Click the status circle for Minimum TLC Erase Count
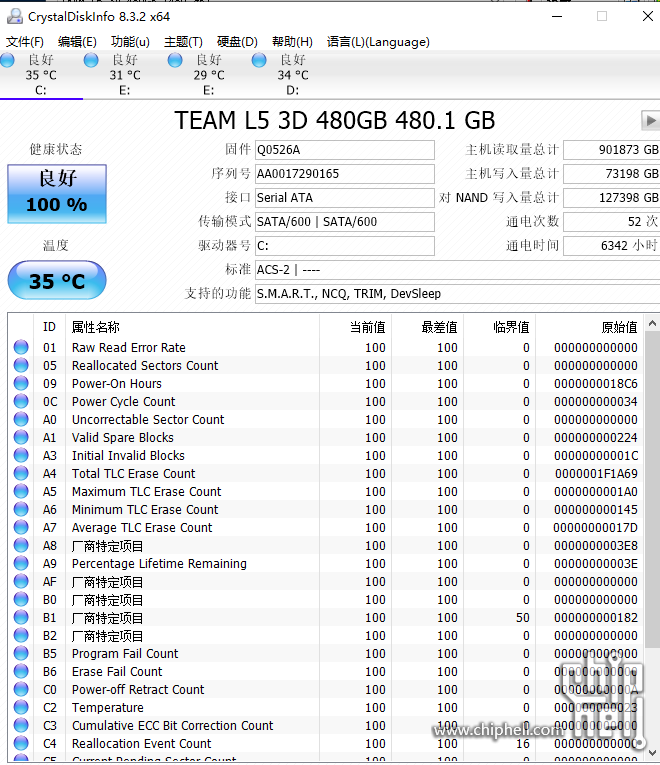Image resolution: width=660 pixels, height=765 pixels. click(21, 509)
